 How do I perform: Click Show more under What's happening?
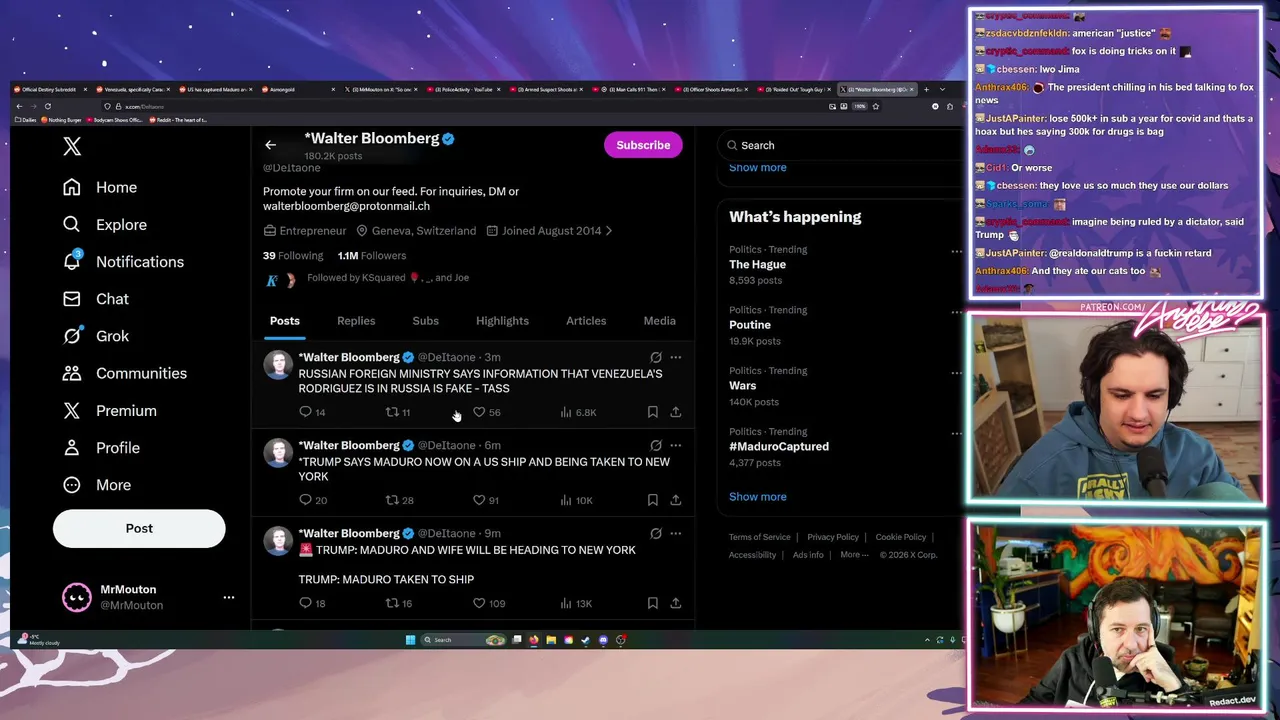coord(758,497)
